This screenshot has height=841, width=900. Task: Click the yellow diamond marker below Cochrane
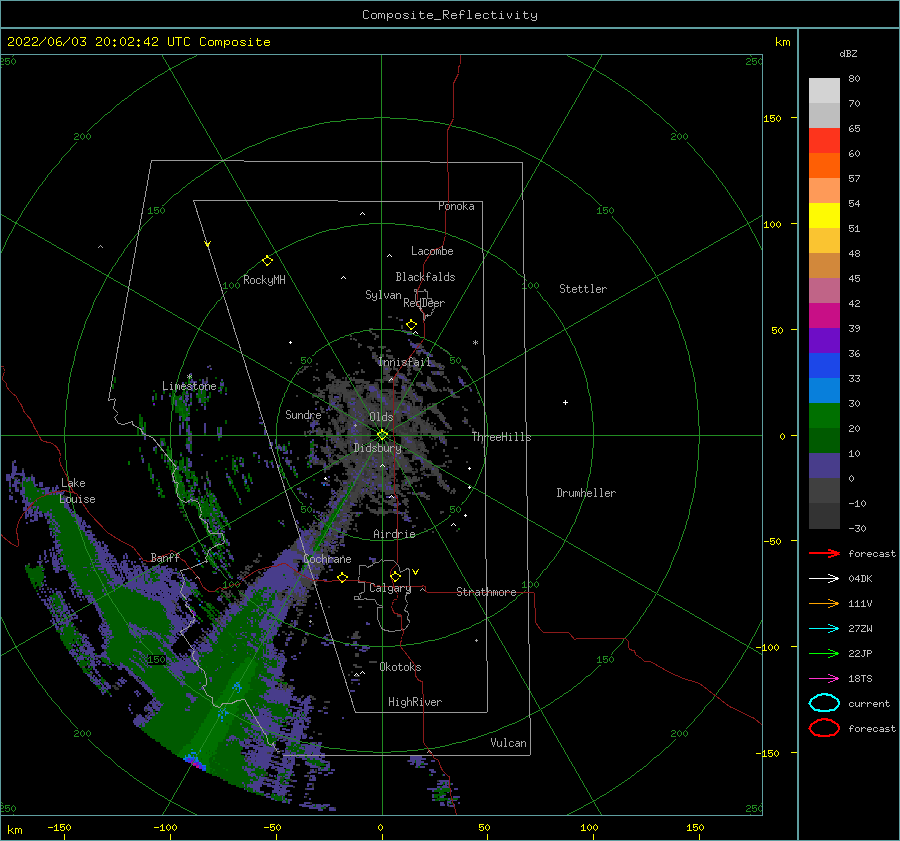[342, 577]
